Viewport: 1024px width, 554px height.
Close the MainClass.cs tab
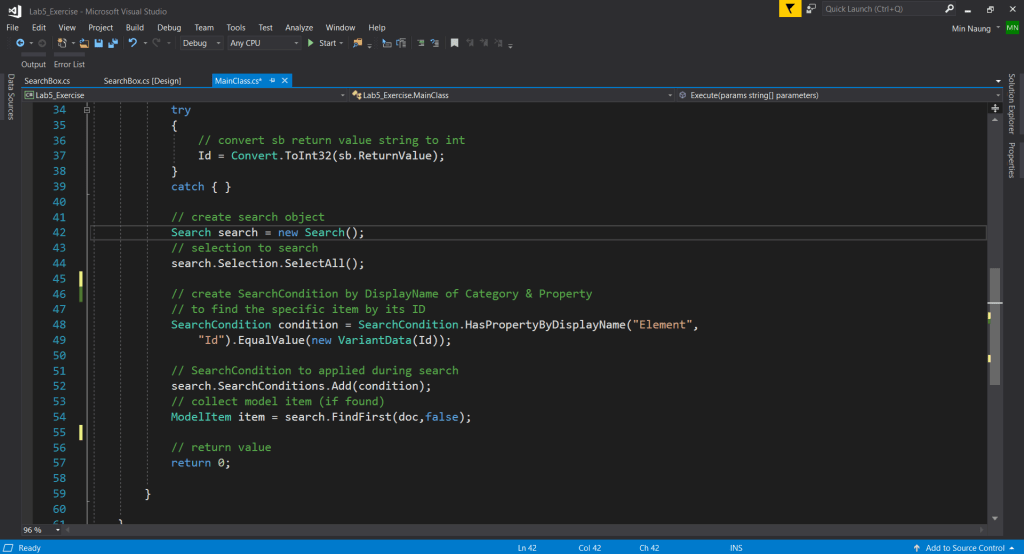tap(284, 80)
